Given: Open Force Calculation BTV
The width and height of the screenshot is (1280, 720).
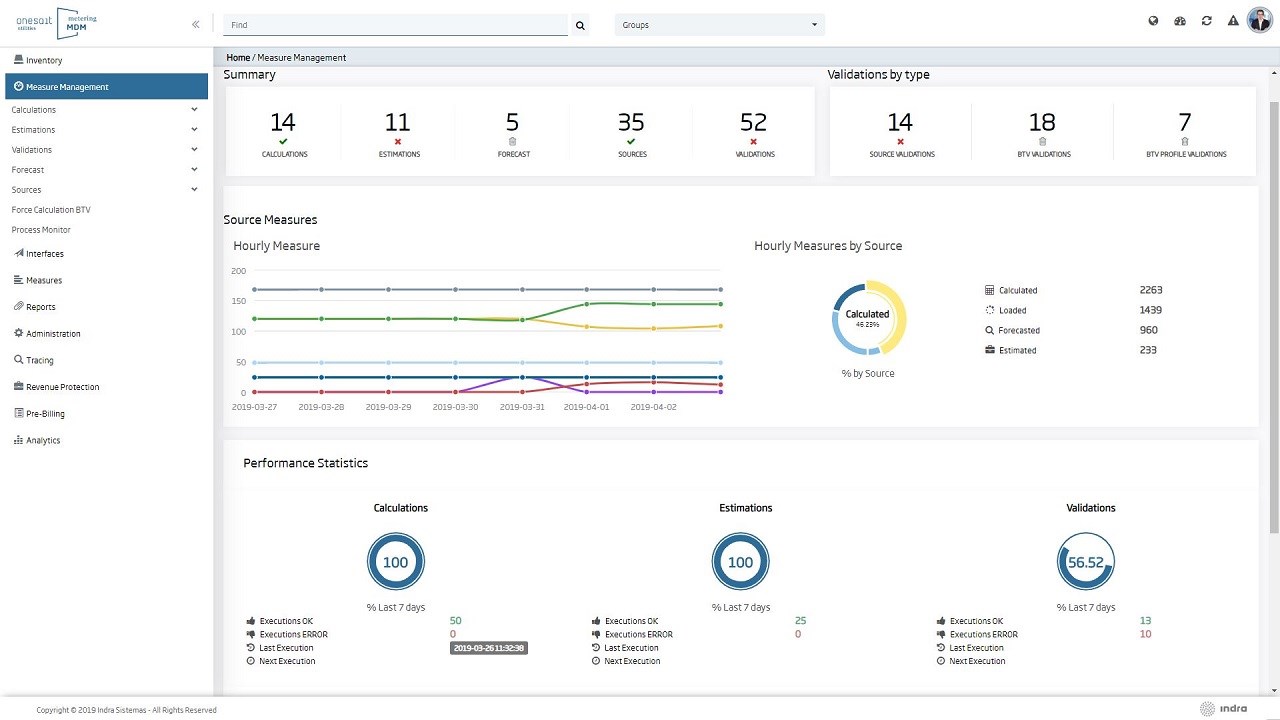Looking at the screenshot, I should (50, 210).
